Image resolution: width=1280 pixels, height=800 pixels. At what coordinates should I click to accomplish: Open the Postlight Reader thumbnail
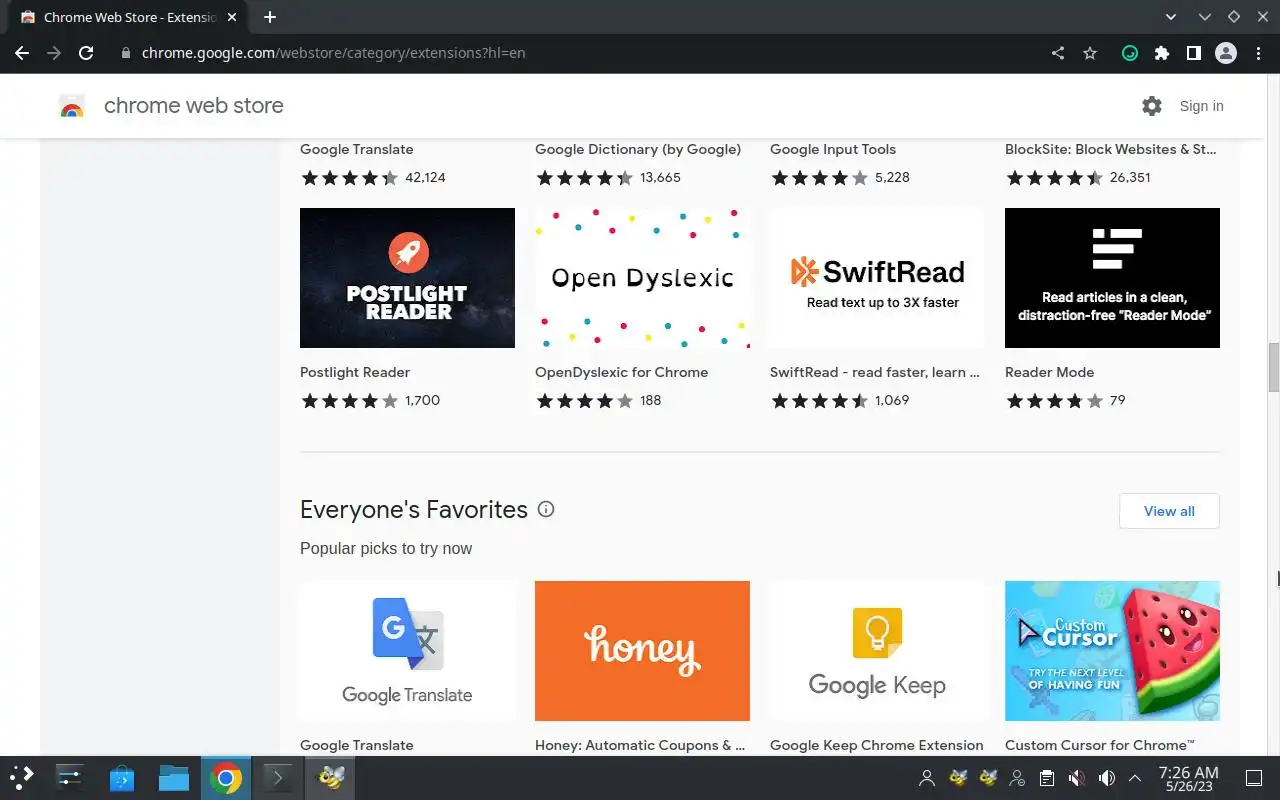(x=407, y=278)
